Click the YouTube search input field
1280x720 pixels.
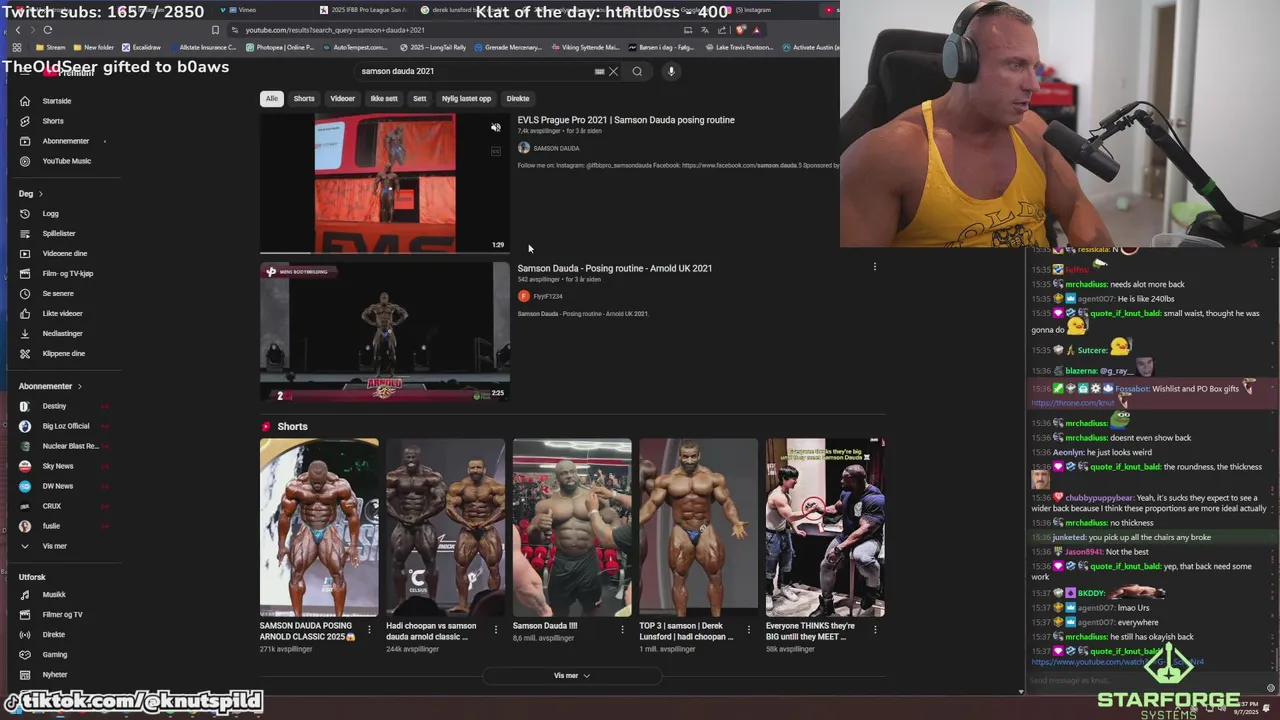475,71
